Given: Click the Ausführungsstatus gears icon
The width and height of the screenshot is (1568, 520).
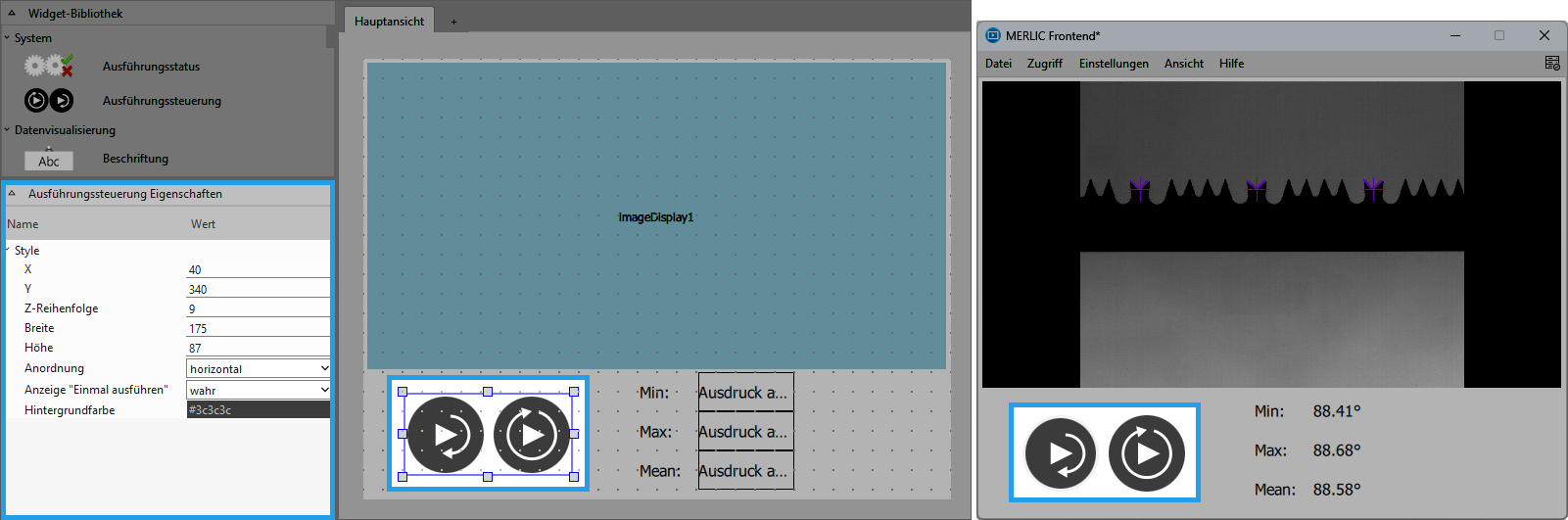Looking at the screenshot, I should click(48, 67).
